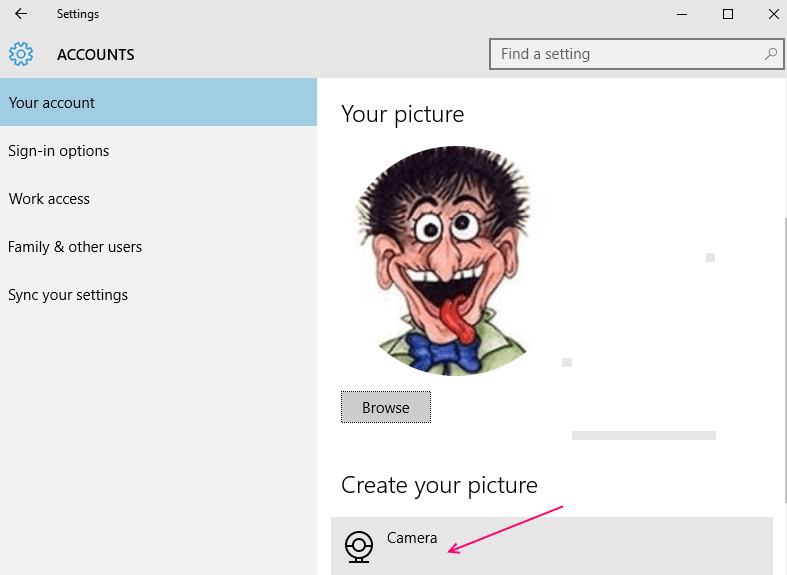Click the search magnifier icon
787x575 pixels.
(770, 54)
